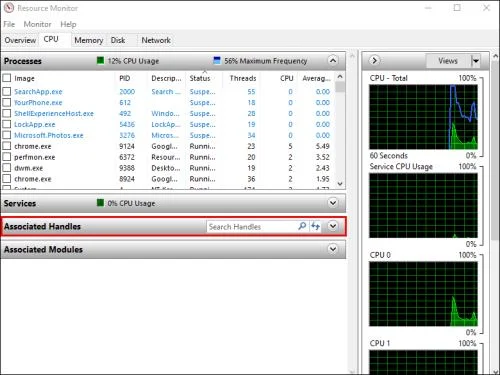500x375 pixels.
Task: Click the green CPU Usage square in Services header
Action: (x=100, y=203)
